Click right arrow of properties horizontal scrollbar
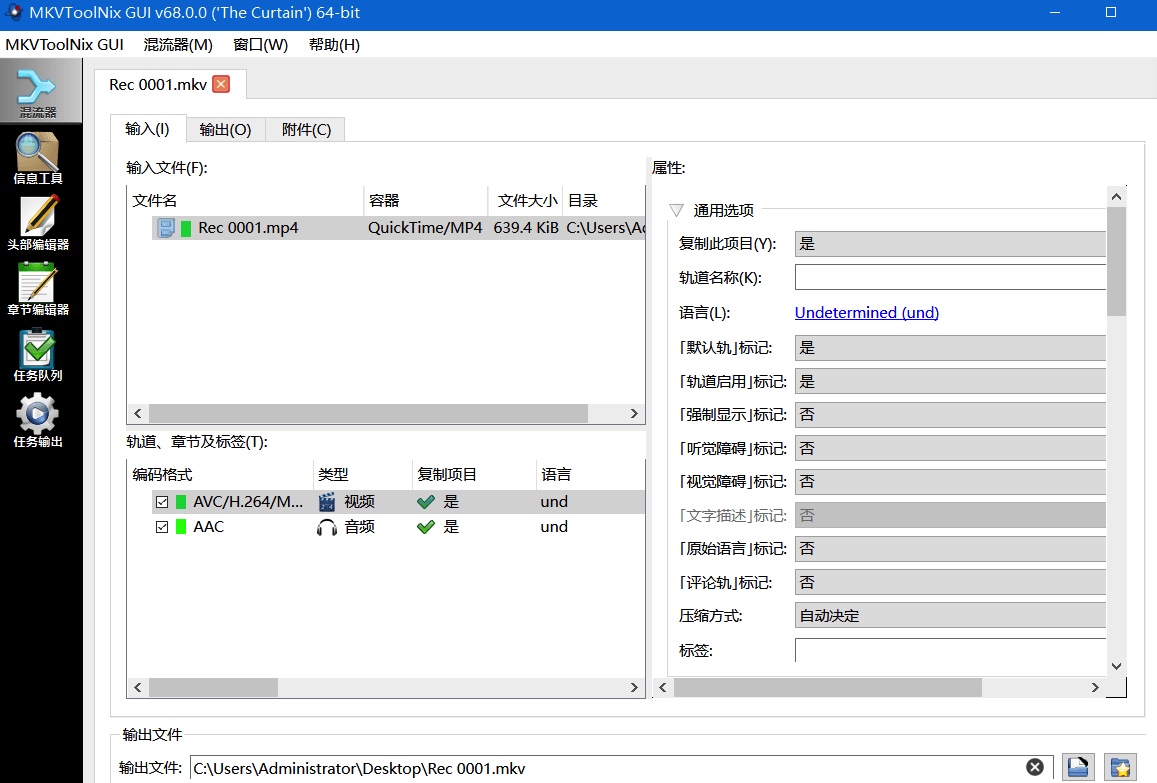The width and height of the screenshot is (1157, 783). pos(1095,687)
